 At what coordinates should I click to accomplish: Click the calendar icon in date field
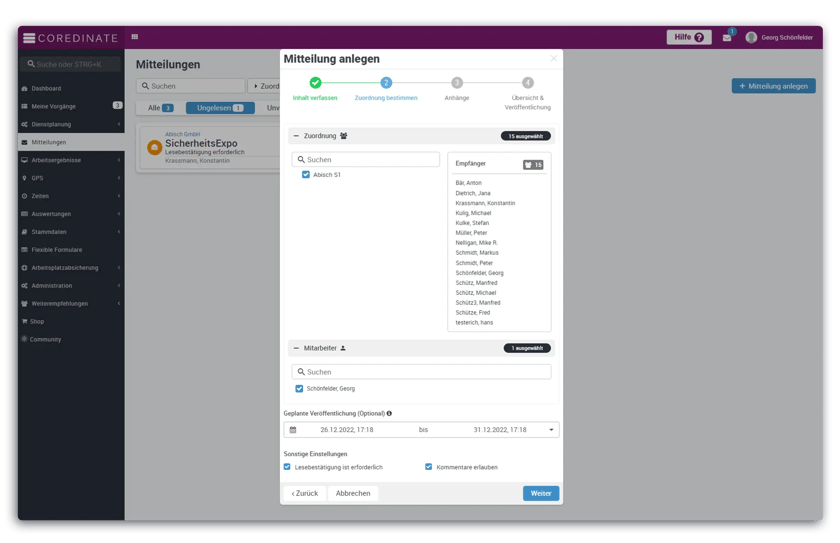[293, 430]
